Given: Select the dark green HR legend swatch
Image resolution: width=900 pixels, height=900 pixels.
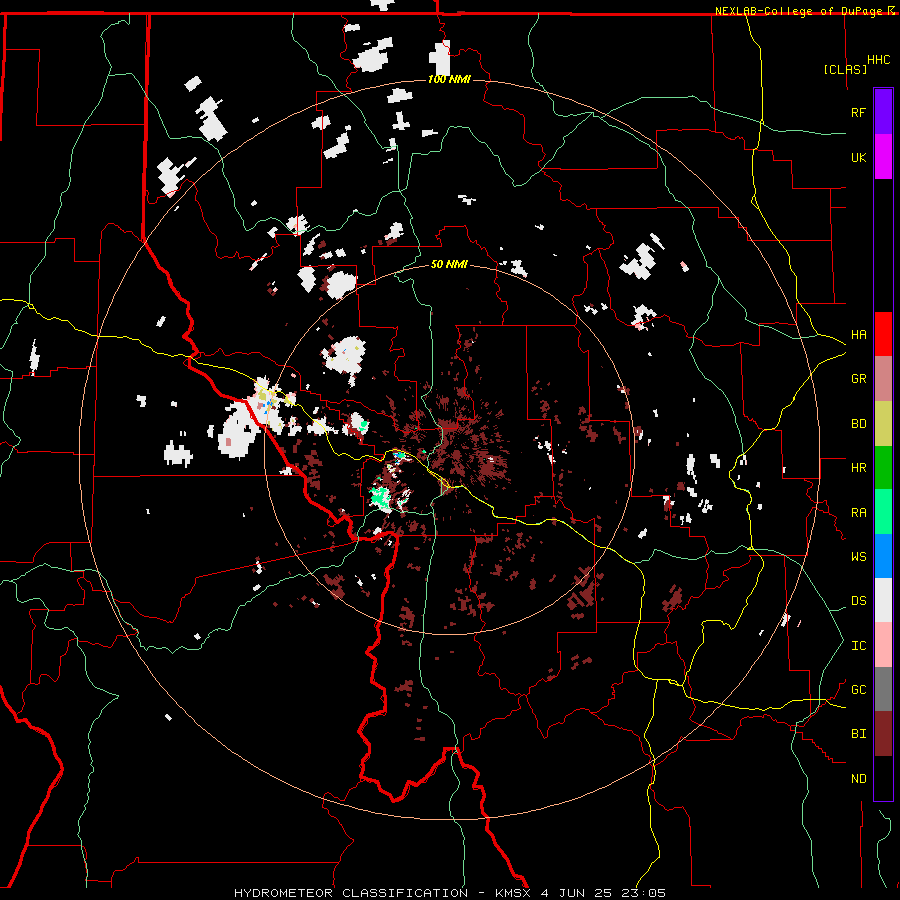Looking at the screenshot, I should point(883,467).
